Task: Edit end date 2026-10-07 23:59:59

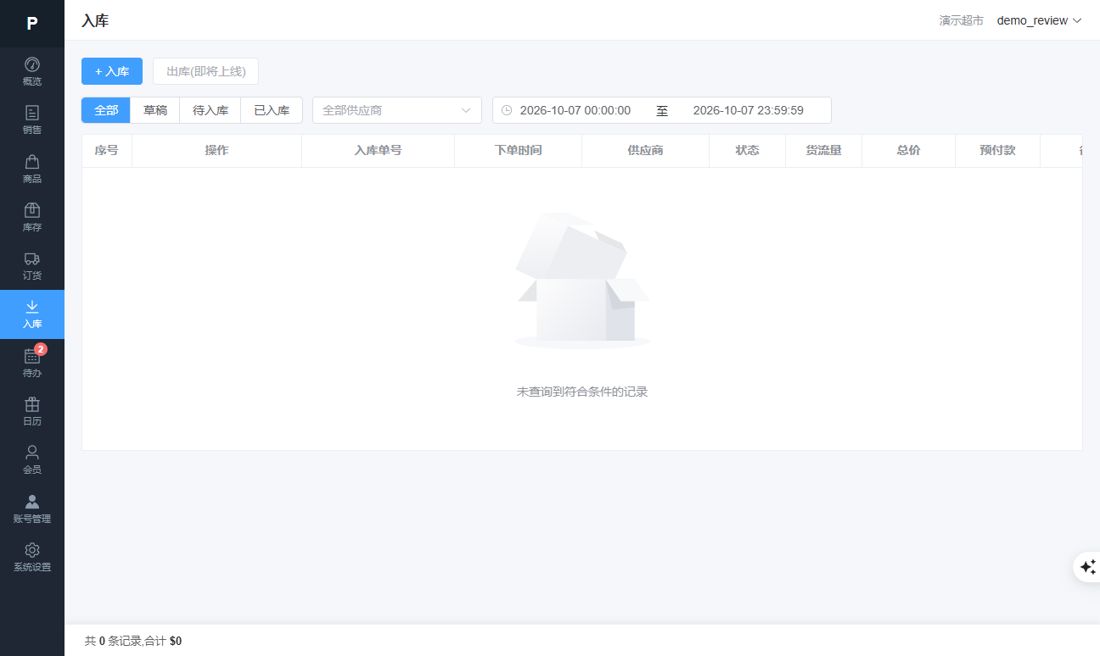Action: pos(748,110)
